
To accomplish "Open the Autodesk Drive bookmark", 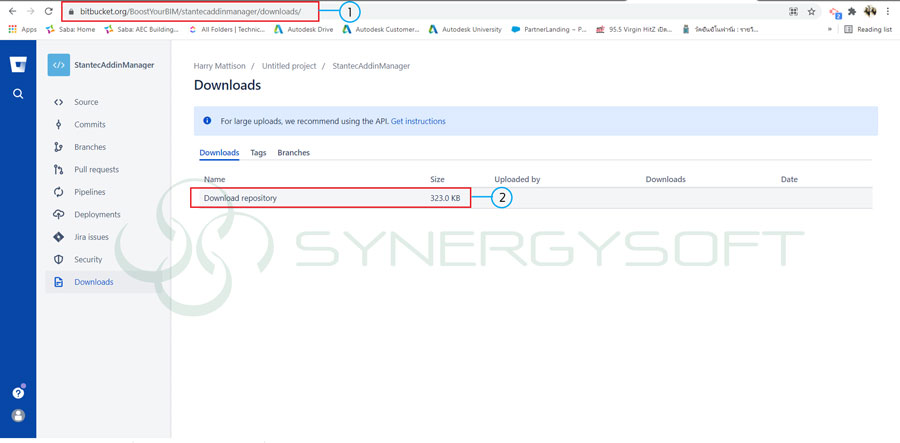I will [x=304, y=29].
